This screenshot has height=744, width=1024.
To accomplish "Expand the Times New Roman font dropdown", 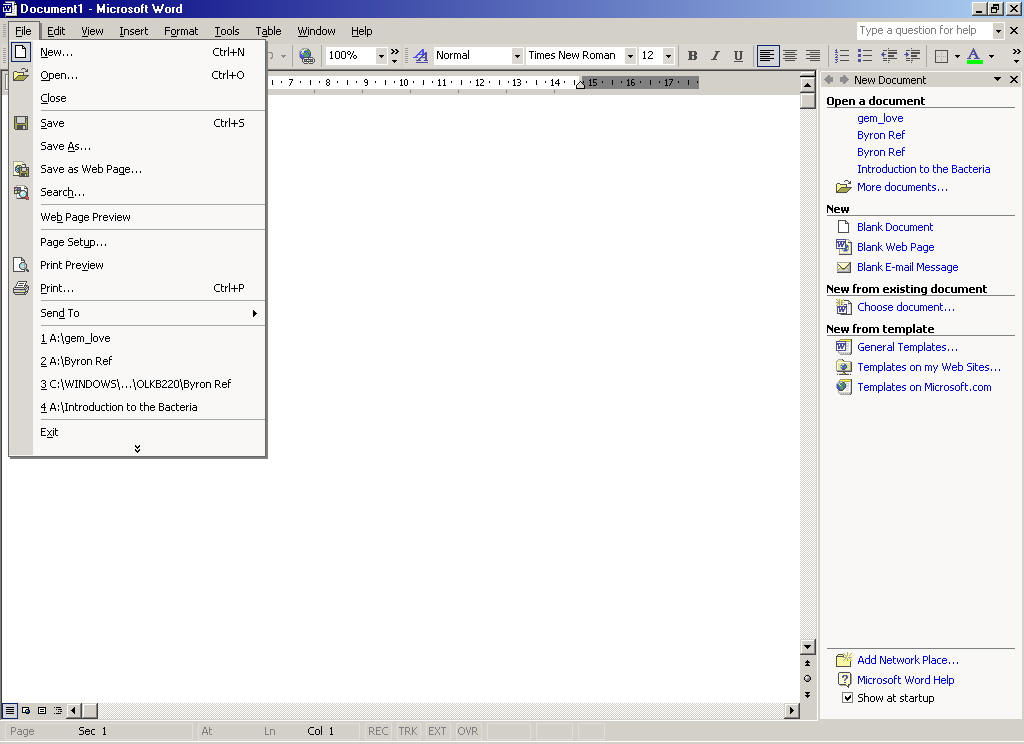I will pyautogui.click(x=630, y=56).
